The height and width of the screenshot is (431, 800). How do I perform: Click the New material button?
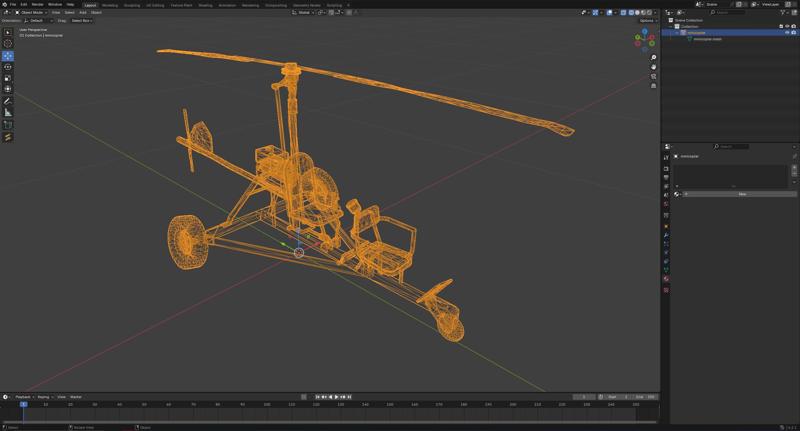click(741, 194)
